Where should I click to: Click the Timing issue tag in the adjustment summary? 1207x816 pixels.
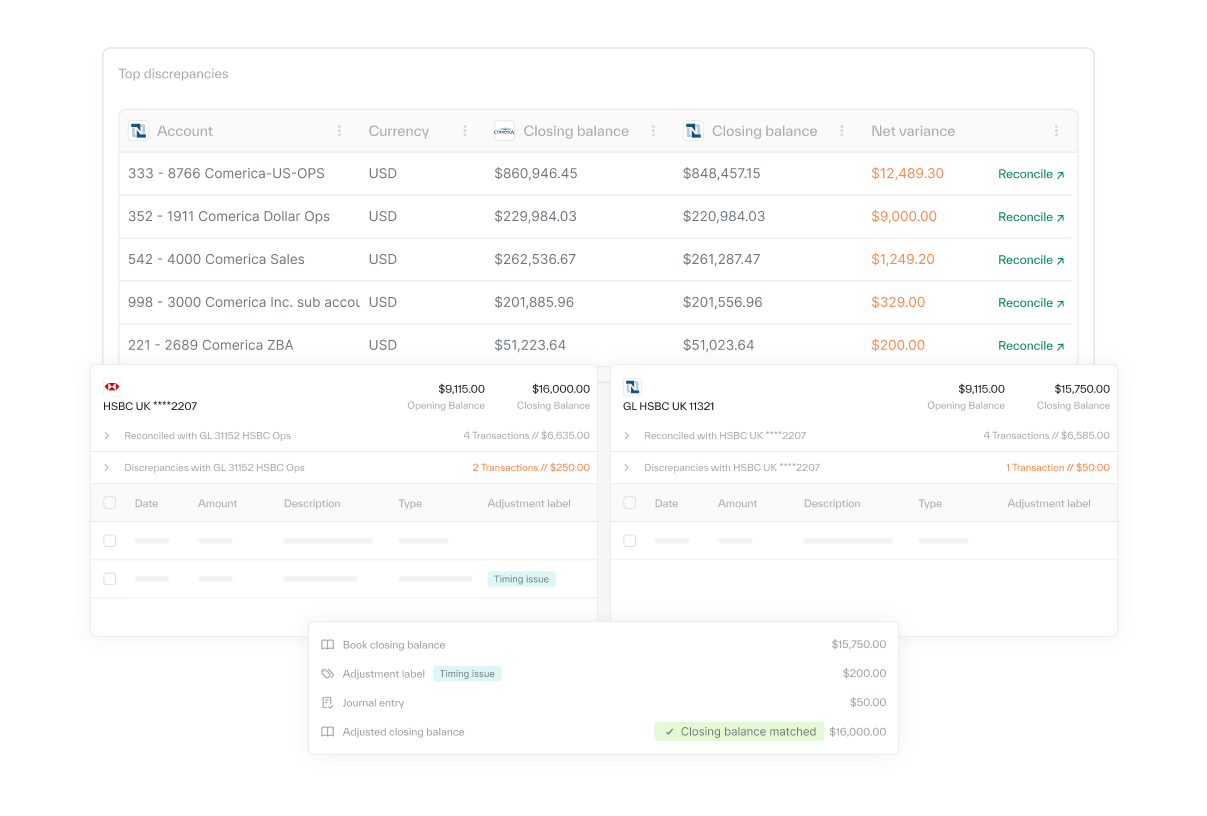tap(467, 674)
